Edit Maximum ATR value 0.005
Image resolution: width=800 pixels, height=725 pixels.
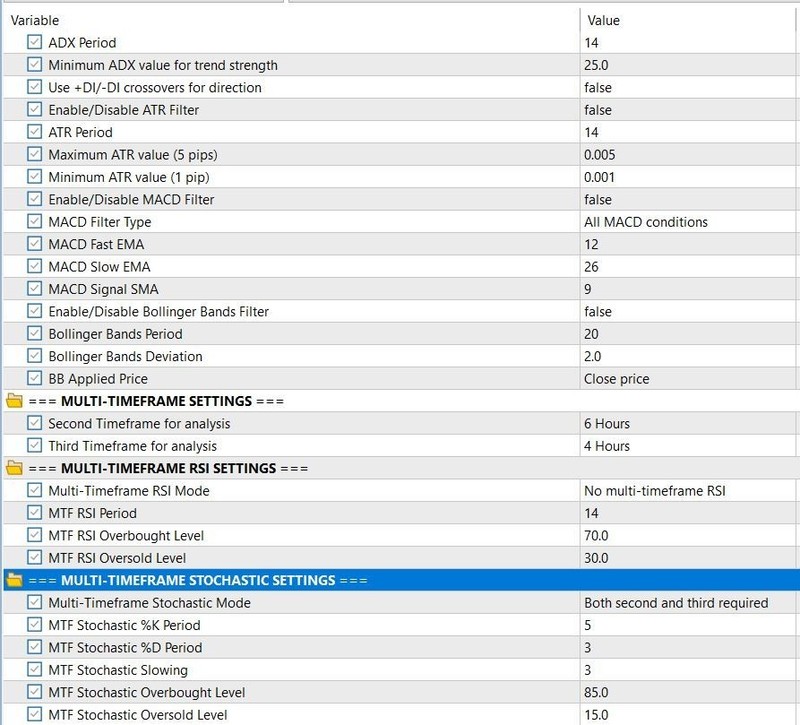tap(689, 155)
